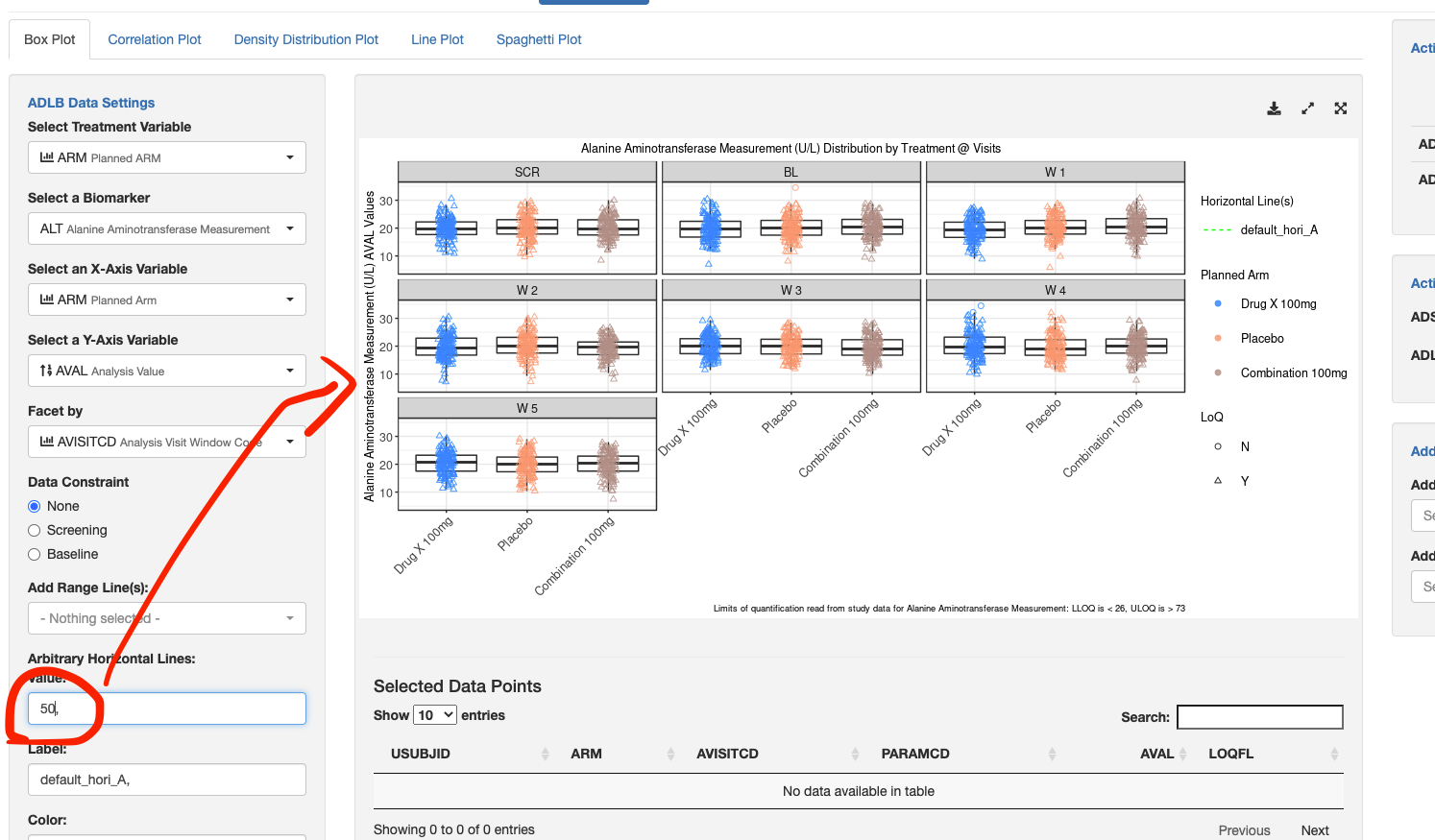Click the diagonal resize arrow above the plot
The width and height of the screenshot is (1435, 840).
[1307, 108]
